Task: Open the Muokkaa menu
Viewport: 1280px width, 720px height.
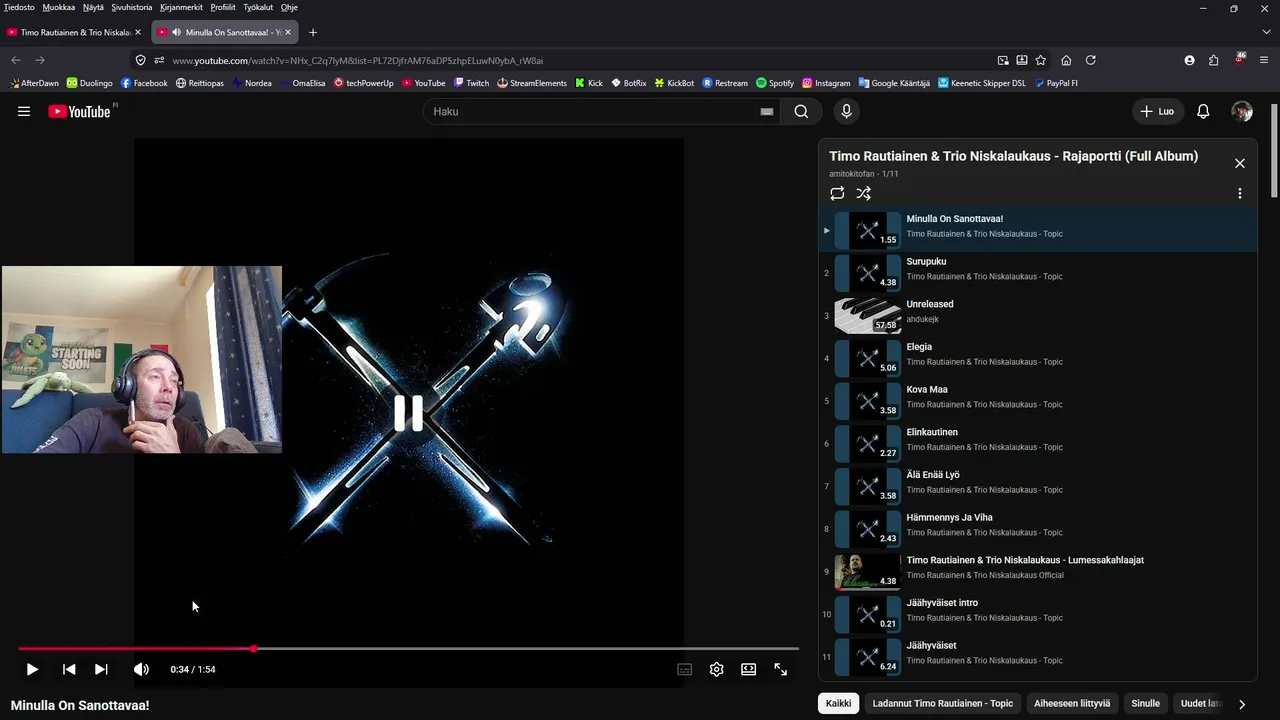Action: point(58,7)
